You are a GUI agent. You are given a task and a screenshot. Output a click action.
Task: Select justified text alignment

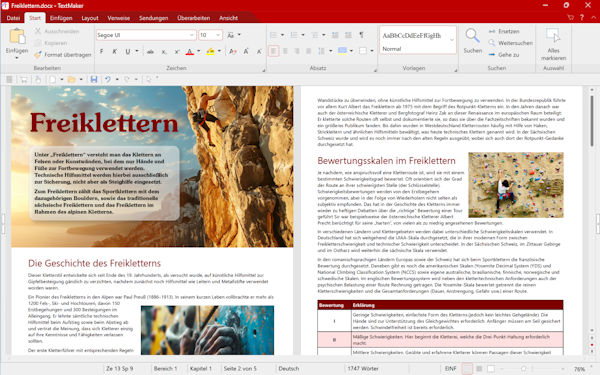tap(308, 51)
